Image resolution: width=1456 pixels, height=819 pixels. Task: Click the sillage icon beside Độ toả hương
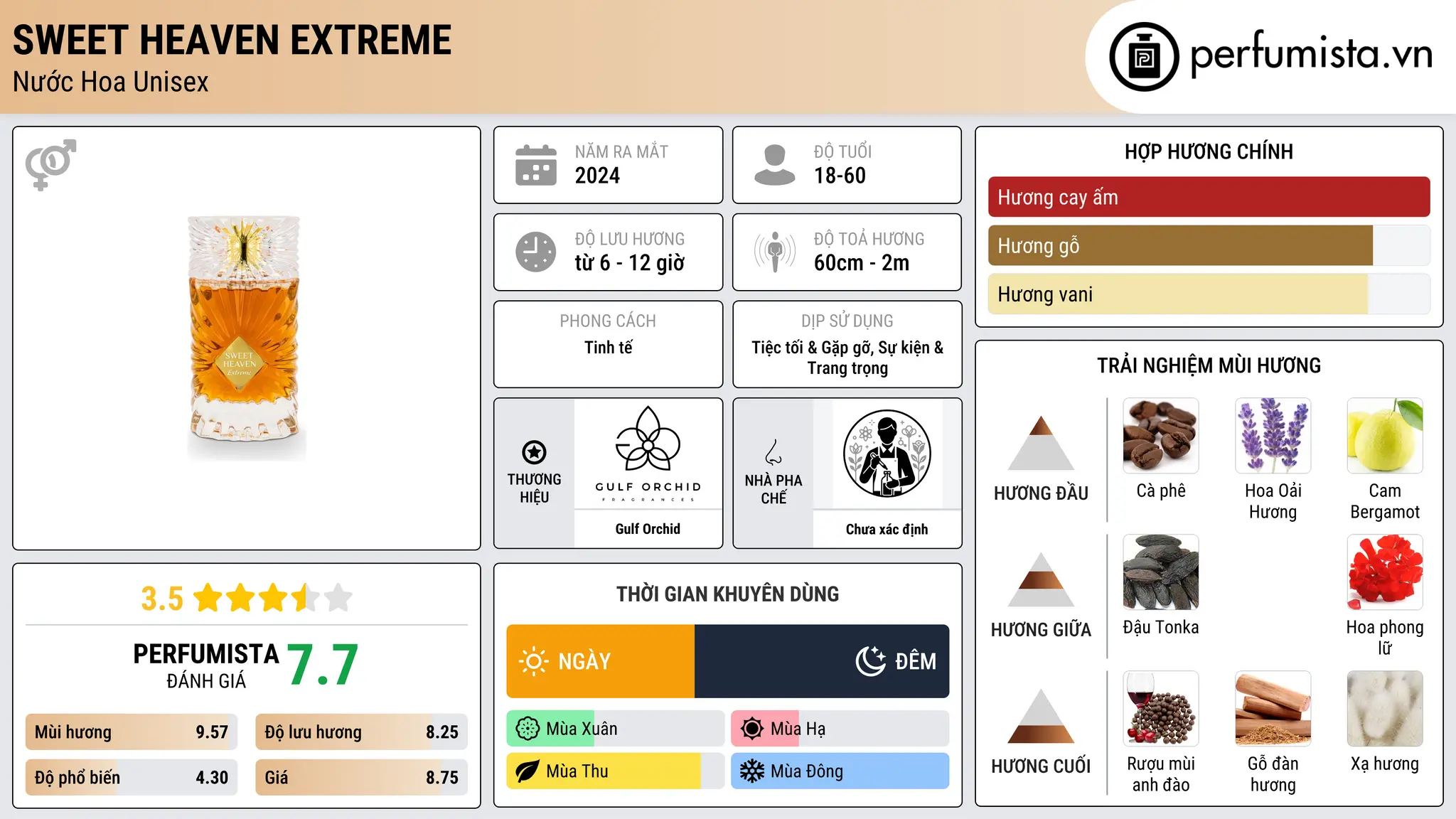coord(775,252)
